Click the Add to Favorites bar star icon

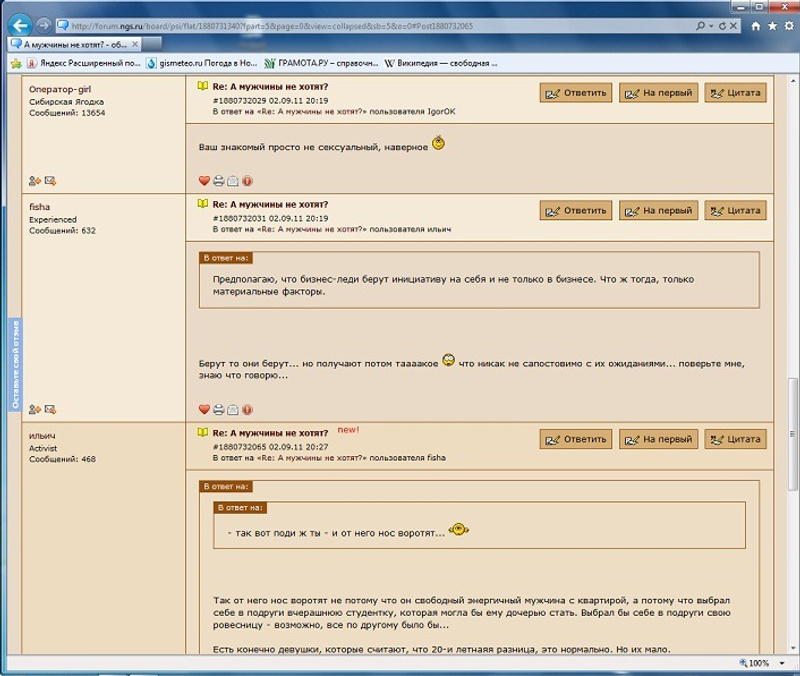click(x=16, y=63)
